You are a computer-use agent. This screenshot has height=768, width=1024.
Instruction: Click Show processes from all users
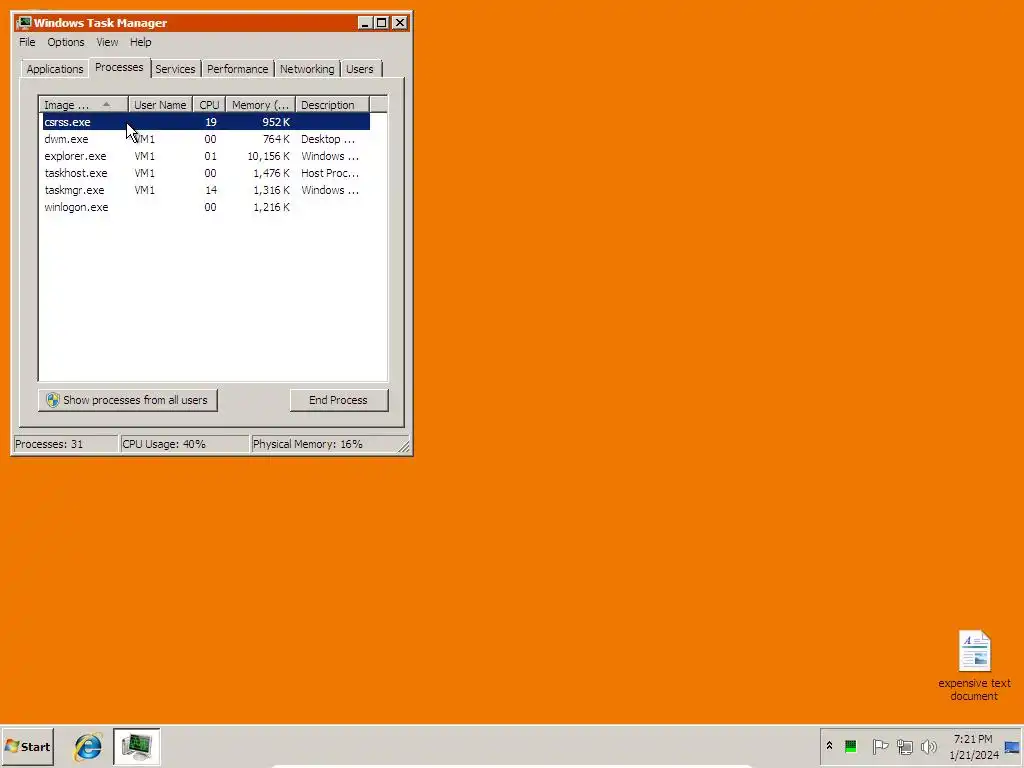coord(128,400)
